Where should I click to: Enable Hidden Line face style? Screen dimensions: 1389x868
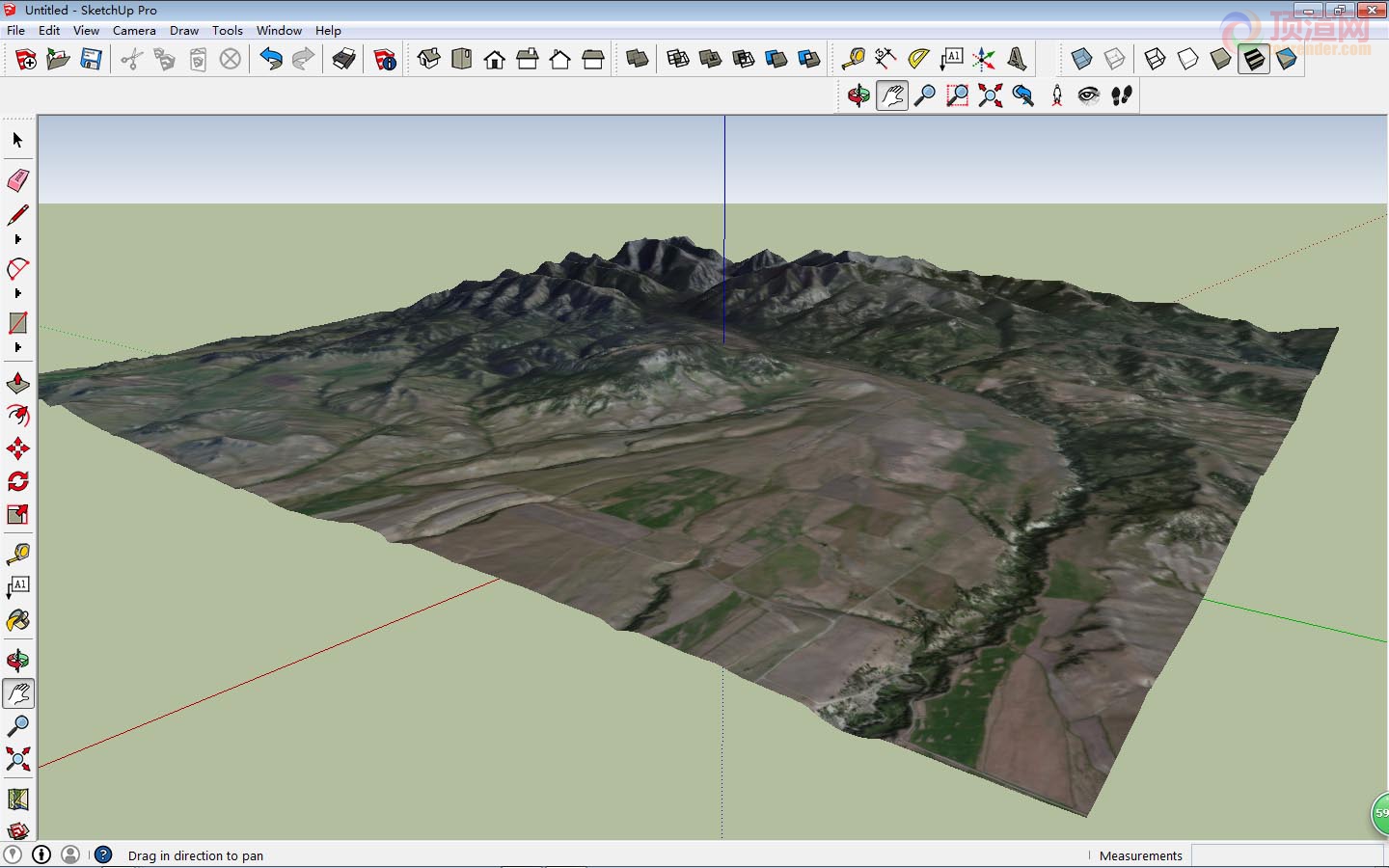pos(1187,60)
